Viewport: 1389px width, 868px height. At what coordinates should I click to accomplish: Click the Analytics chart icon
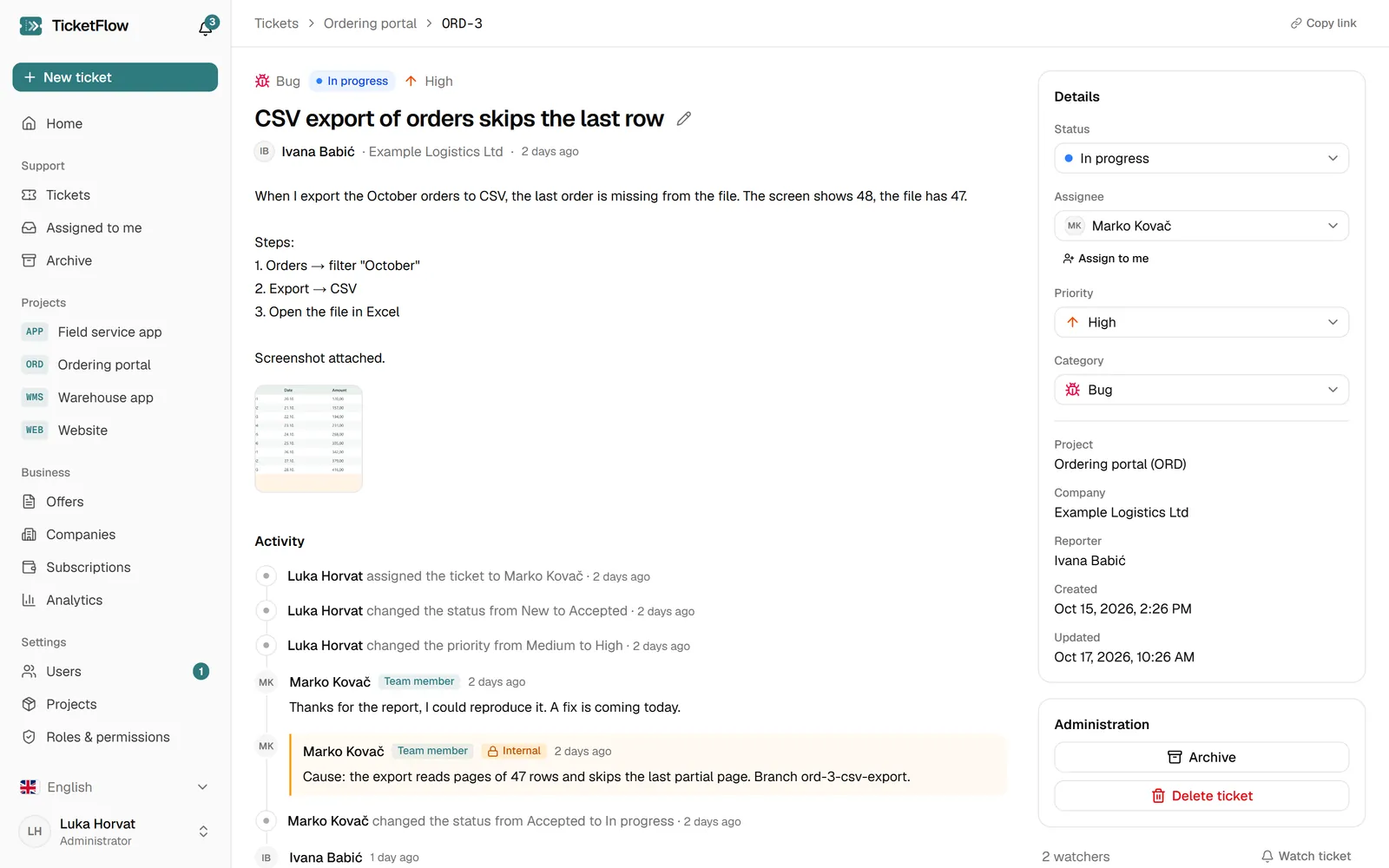[29, 601]
